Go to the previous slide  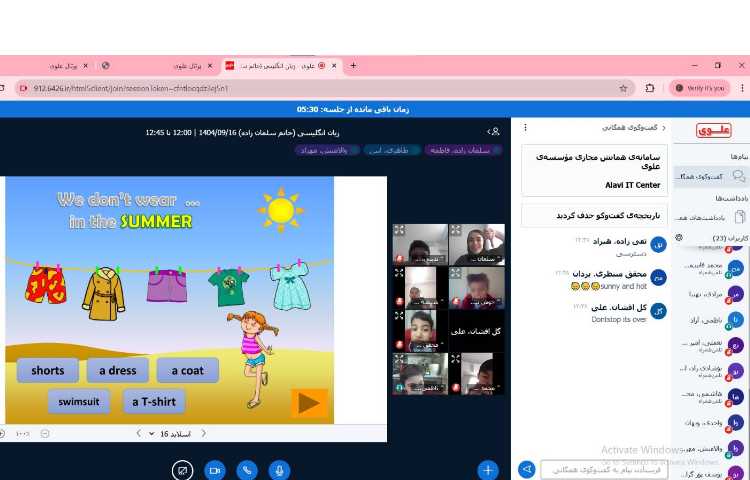pos(203,433)
